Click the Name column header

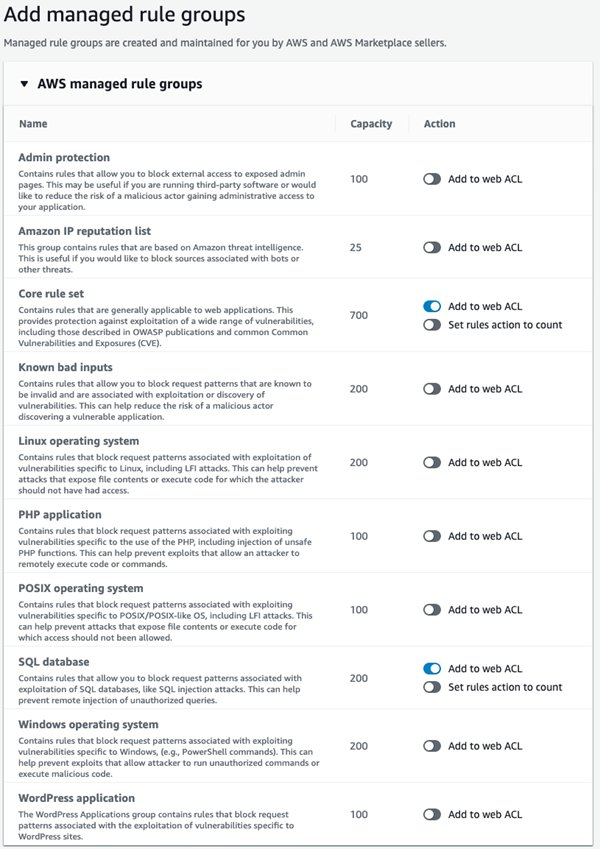[x=33, y=124]
